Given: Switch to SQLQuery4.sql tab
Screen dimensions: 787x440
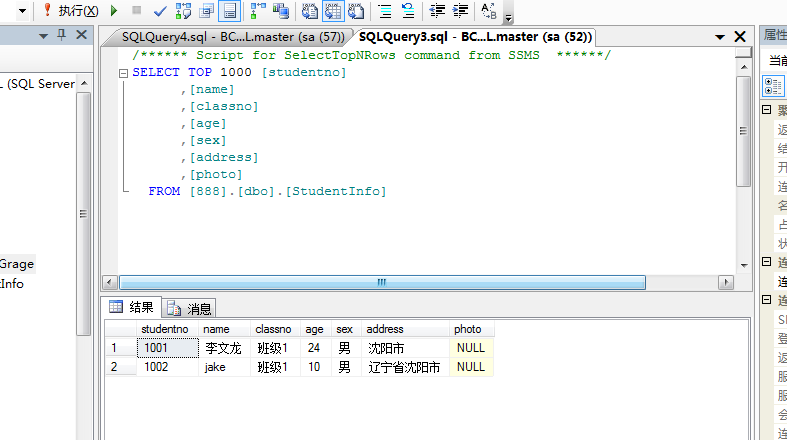Looking at the screenshot, I should click(232, 37).
